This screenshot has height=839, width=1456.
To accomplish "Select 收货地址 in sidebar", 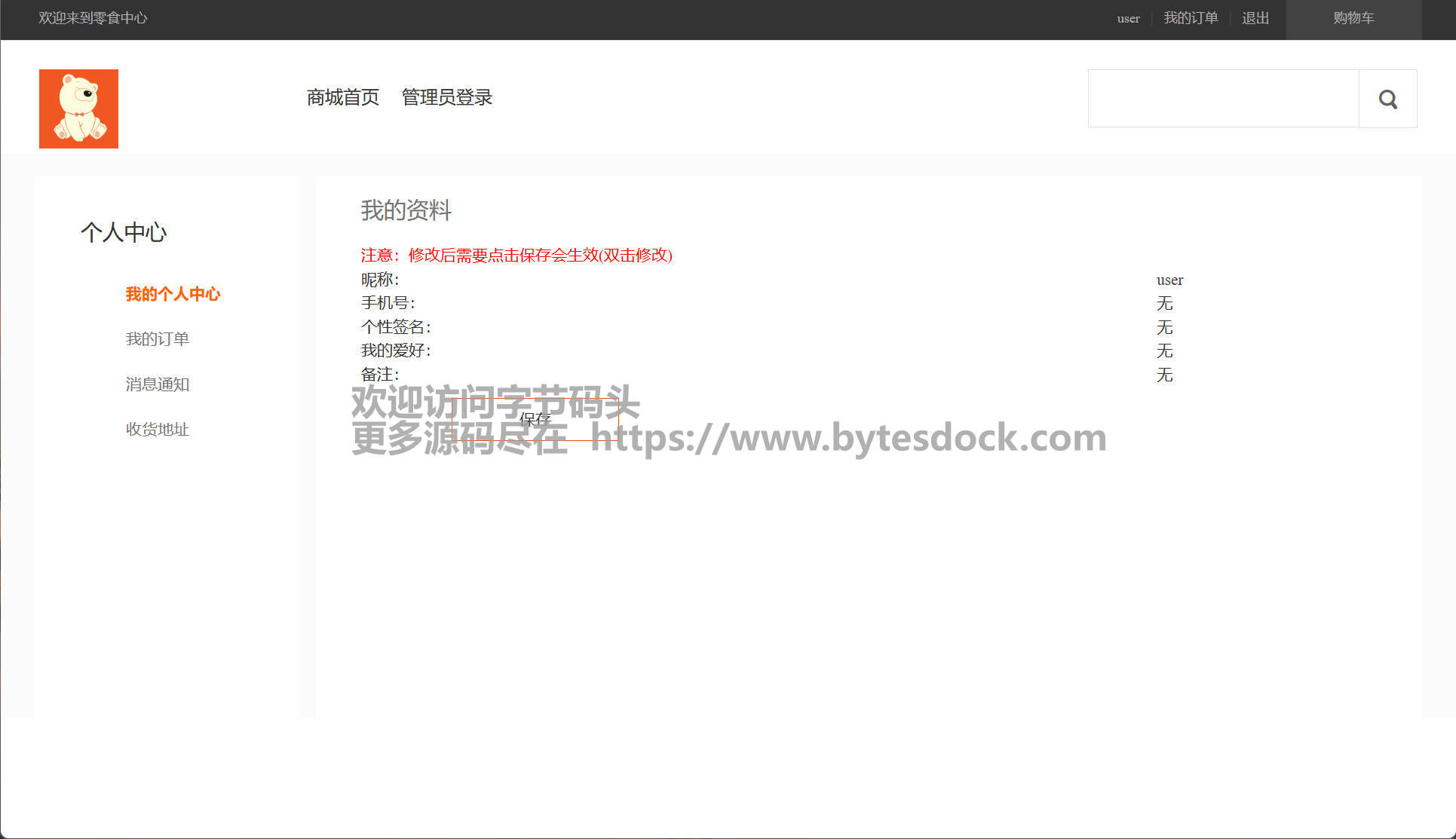I will click(x=157, y=430).
